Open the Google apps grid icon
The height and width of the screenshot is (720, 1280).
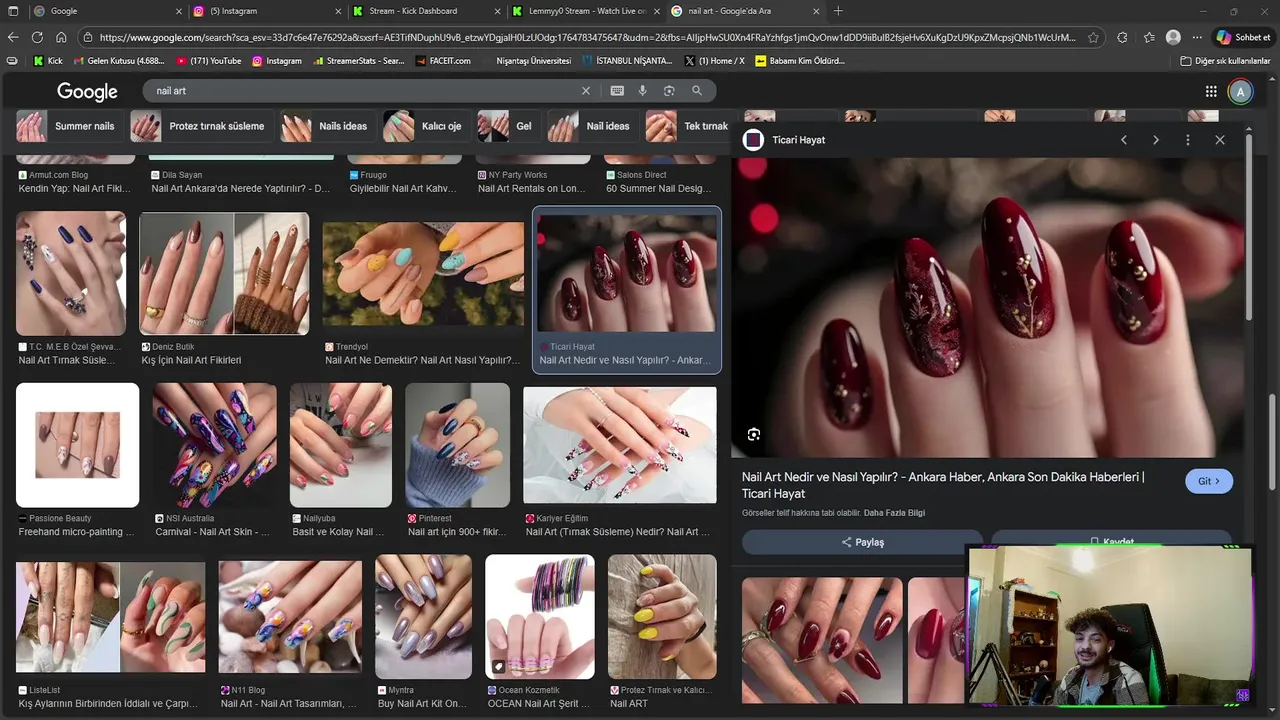(1211, 92)
